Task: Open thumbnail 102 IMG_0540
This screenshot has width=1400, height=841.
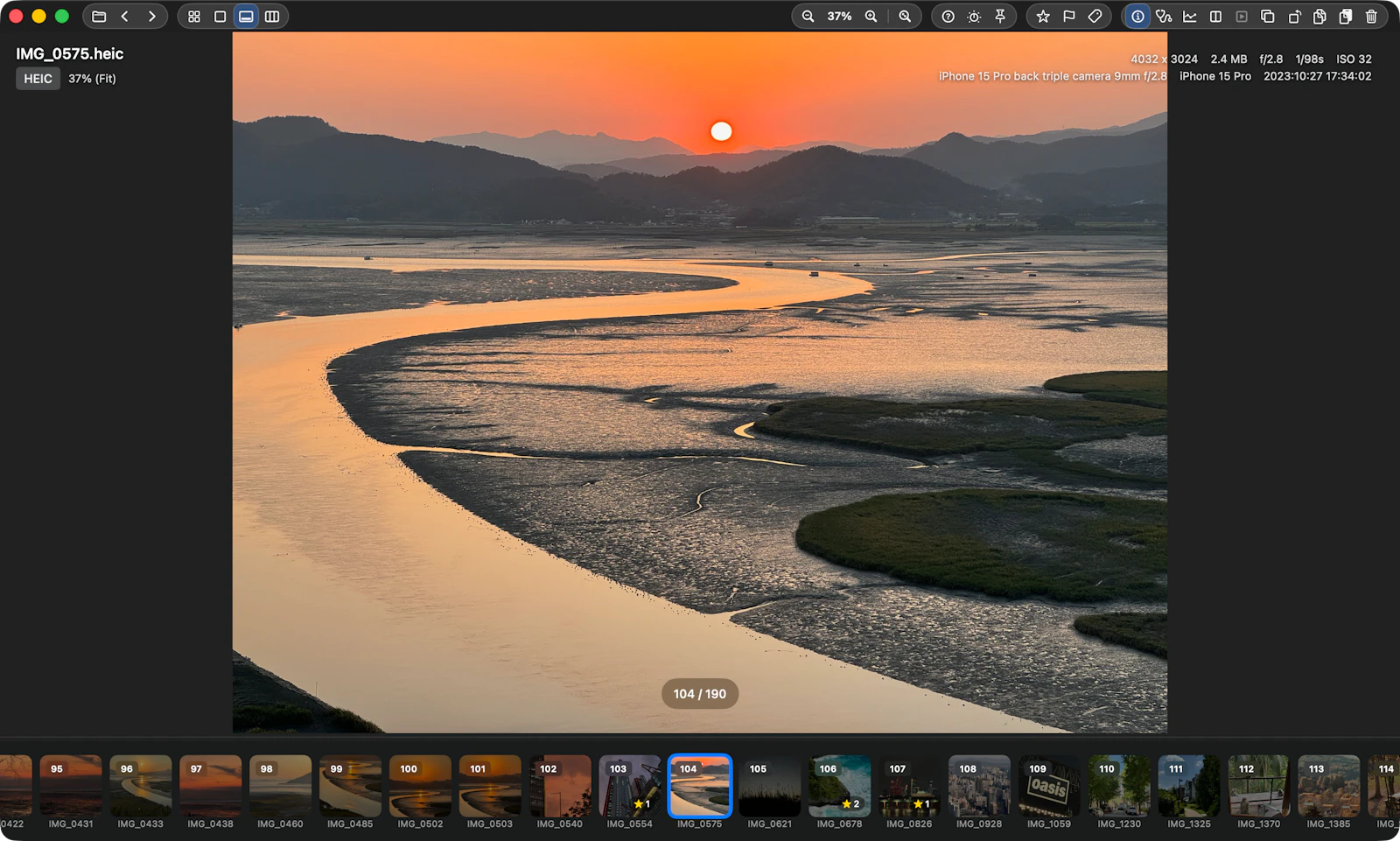Action: coord(560,787)
